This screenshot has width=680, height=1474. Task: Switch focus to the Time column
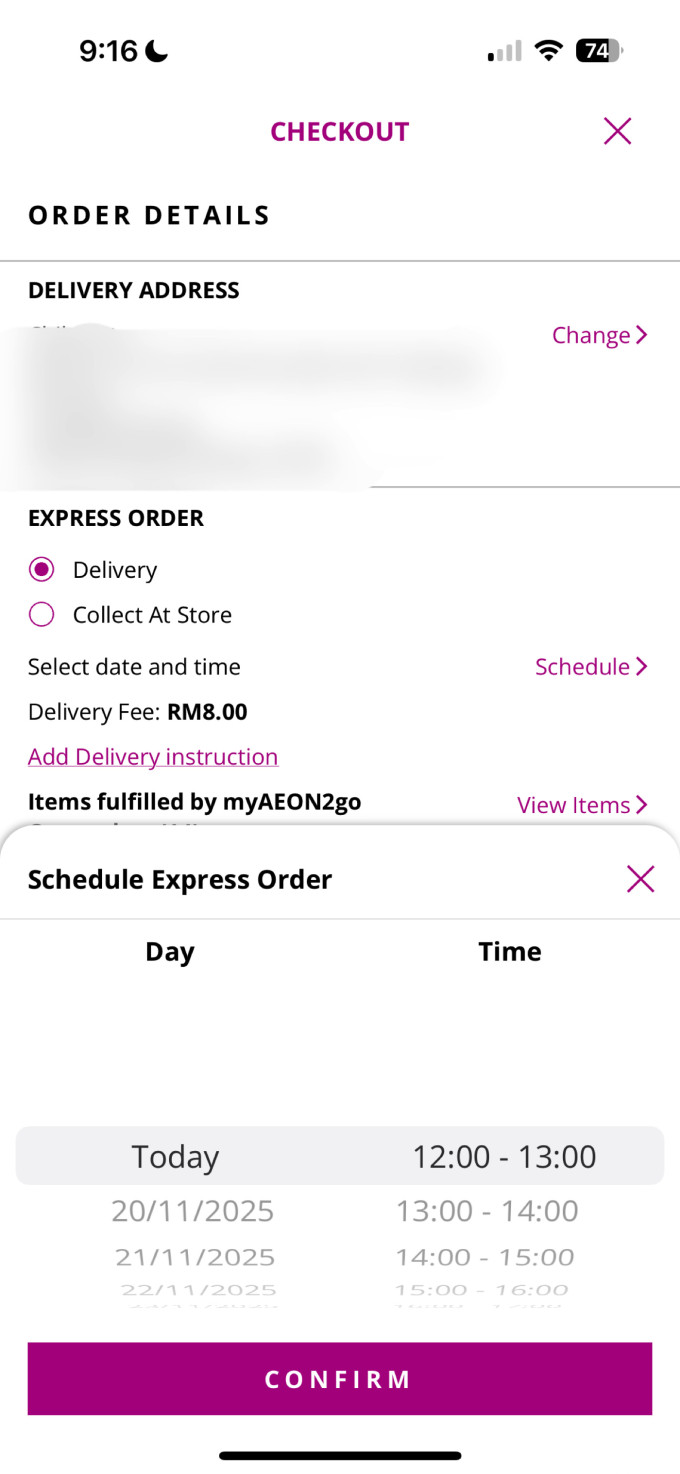509,951
